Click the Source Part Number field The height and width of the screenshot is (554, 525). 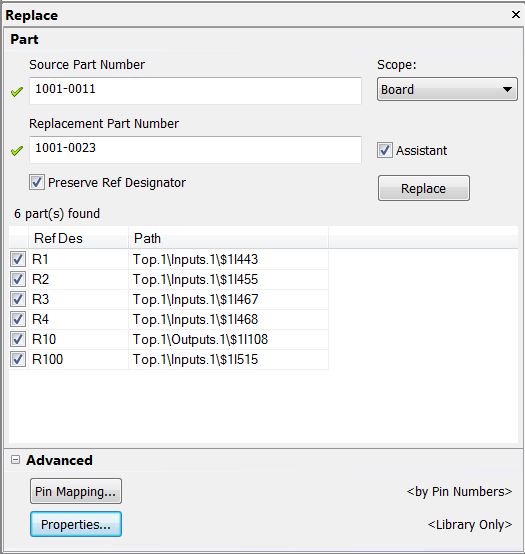point(195,91)
